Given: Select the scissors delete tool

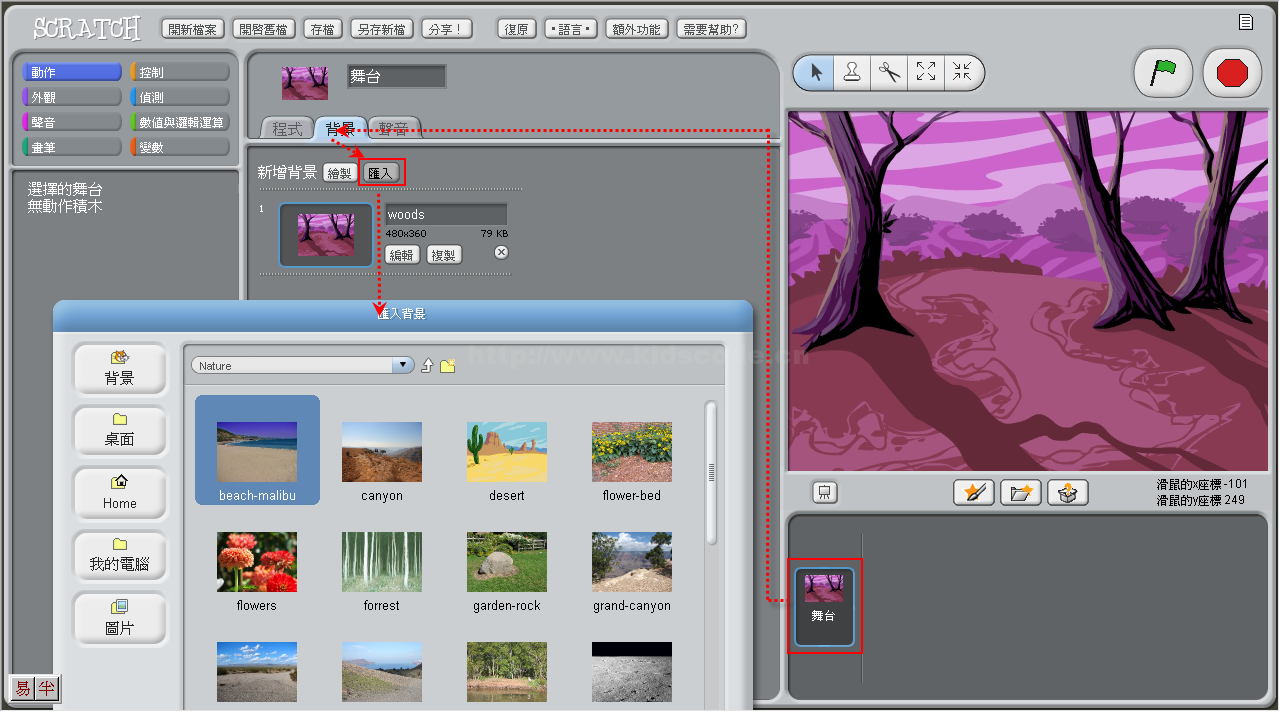Looking at the screenshot, I should pos(889,73).
